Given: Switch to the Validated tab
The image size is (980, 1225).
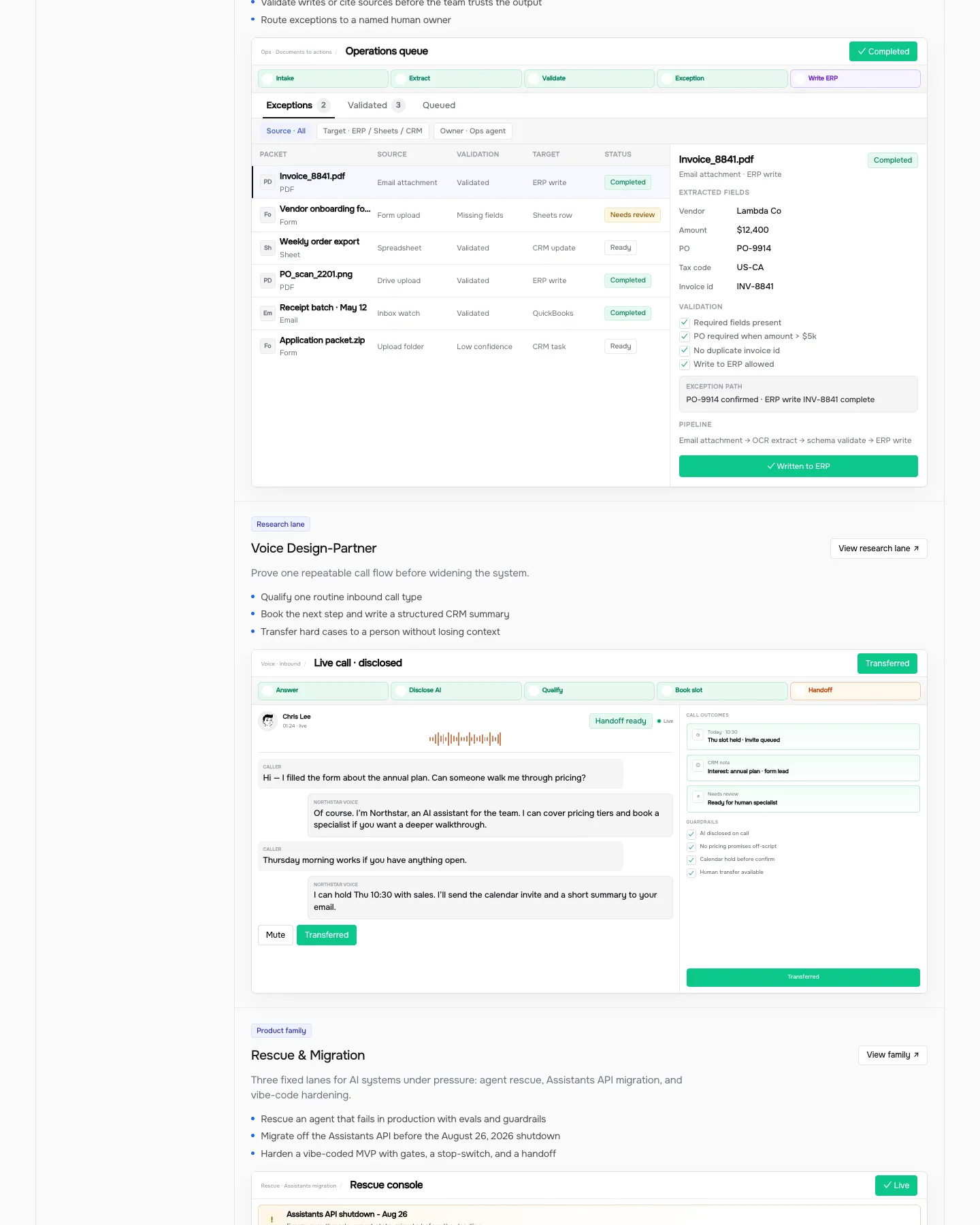Looking at the screenshot, I should (376, 105).
